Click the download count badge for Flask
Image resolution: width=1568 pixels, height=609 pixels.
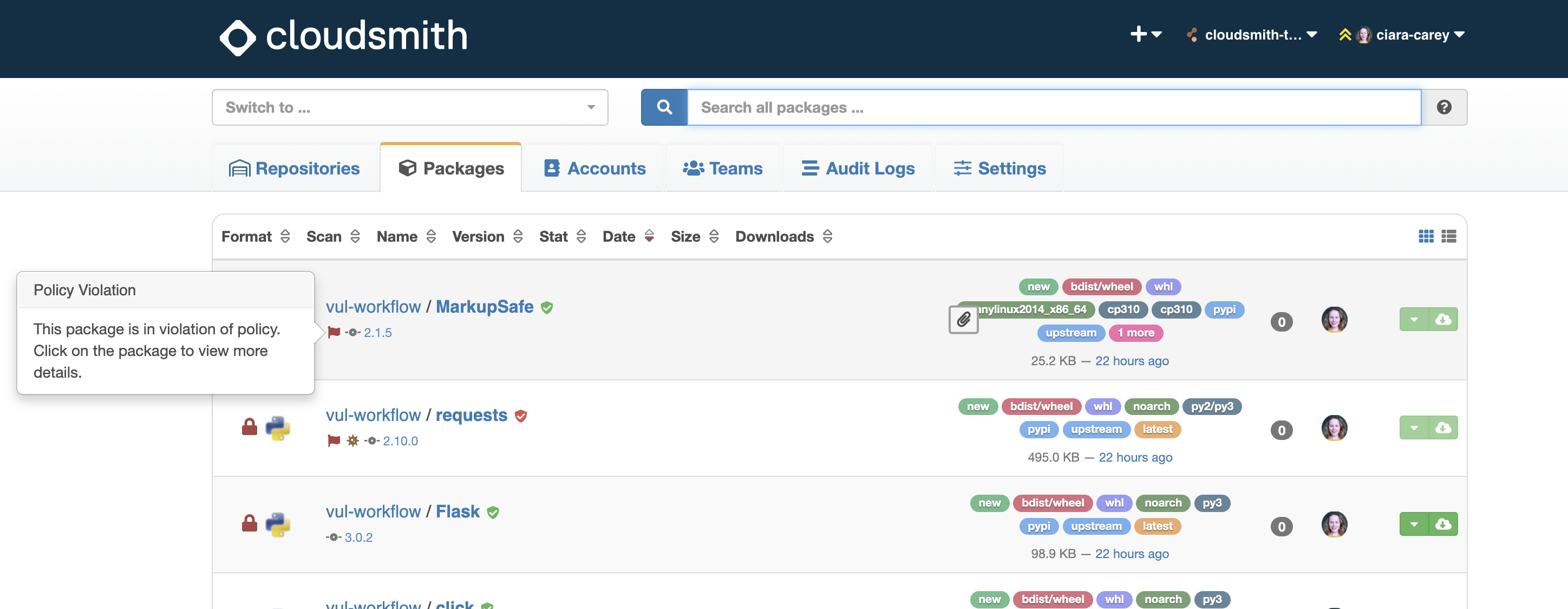click(1281, 526)
